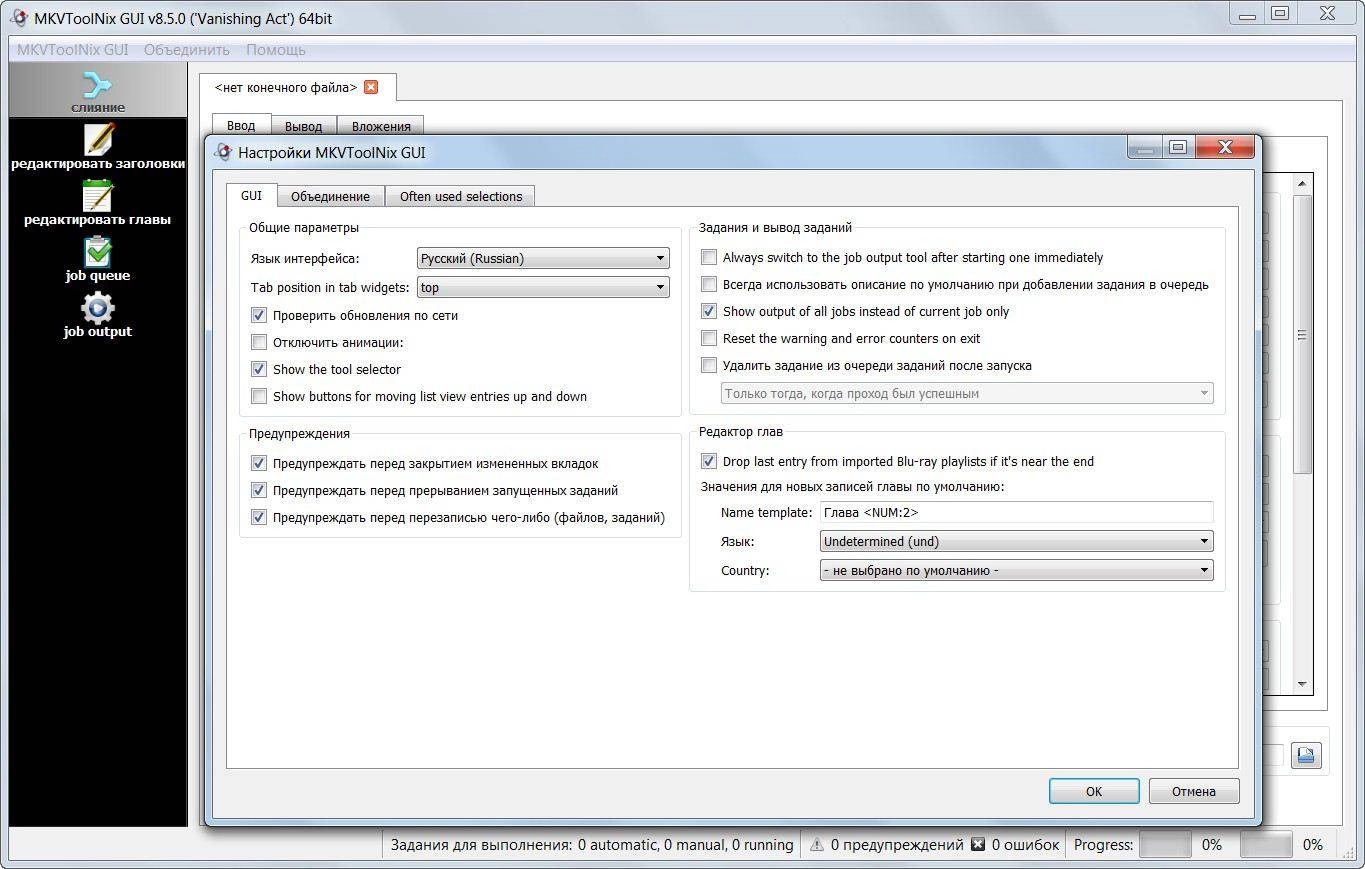
Task: Select the Ввод tab in main window
Action: point(241,125)
